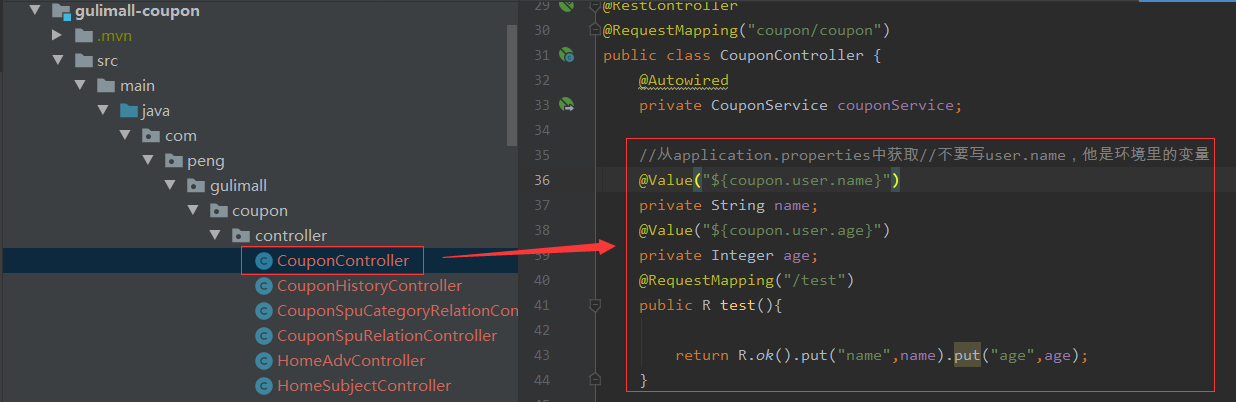The height and width of the screenshot is (402, 1236).
Task: Collapse the src folder
Action: (58, 61)
